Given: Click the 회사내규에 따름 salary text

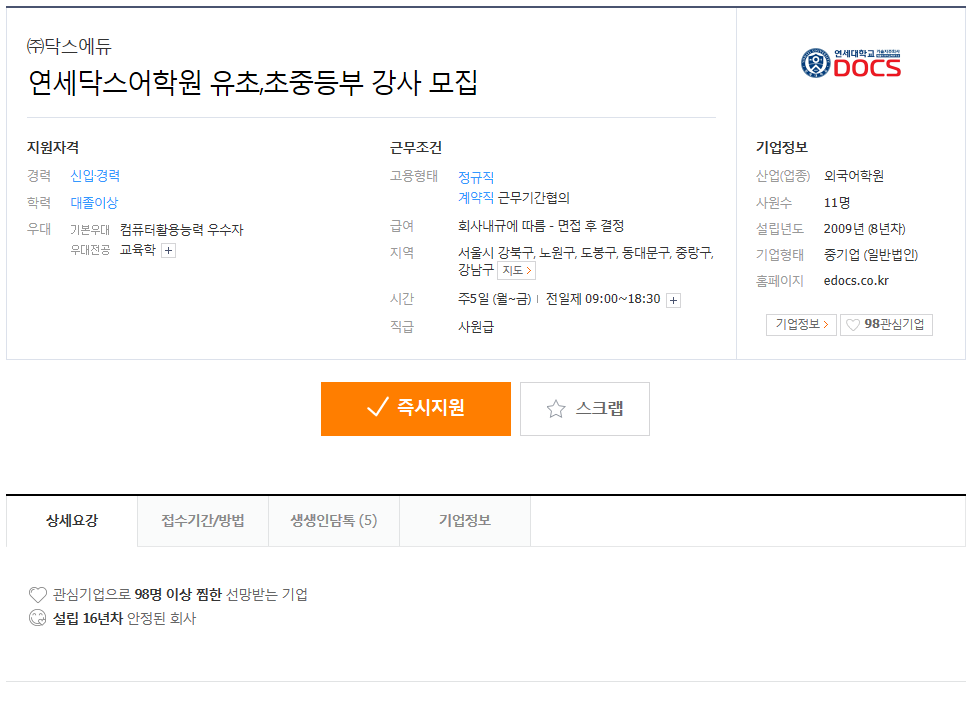Looking at the screenshot, I should coord(541,226).
